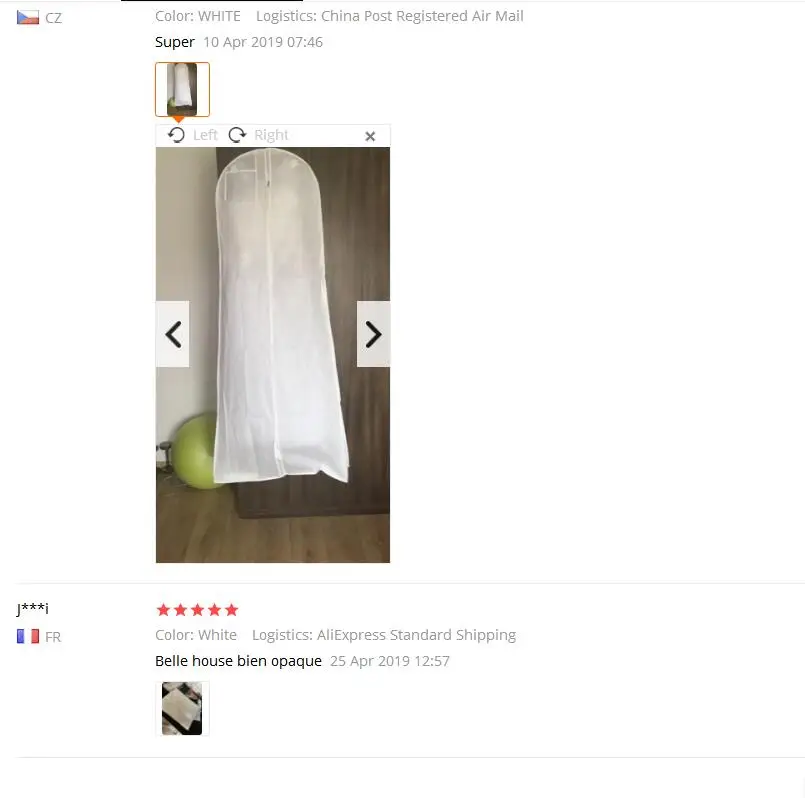Click the rotate right arrow icon

237,135
